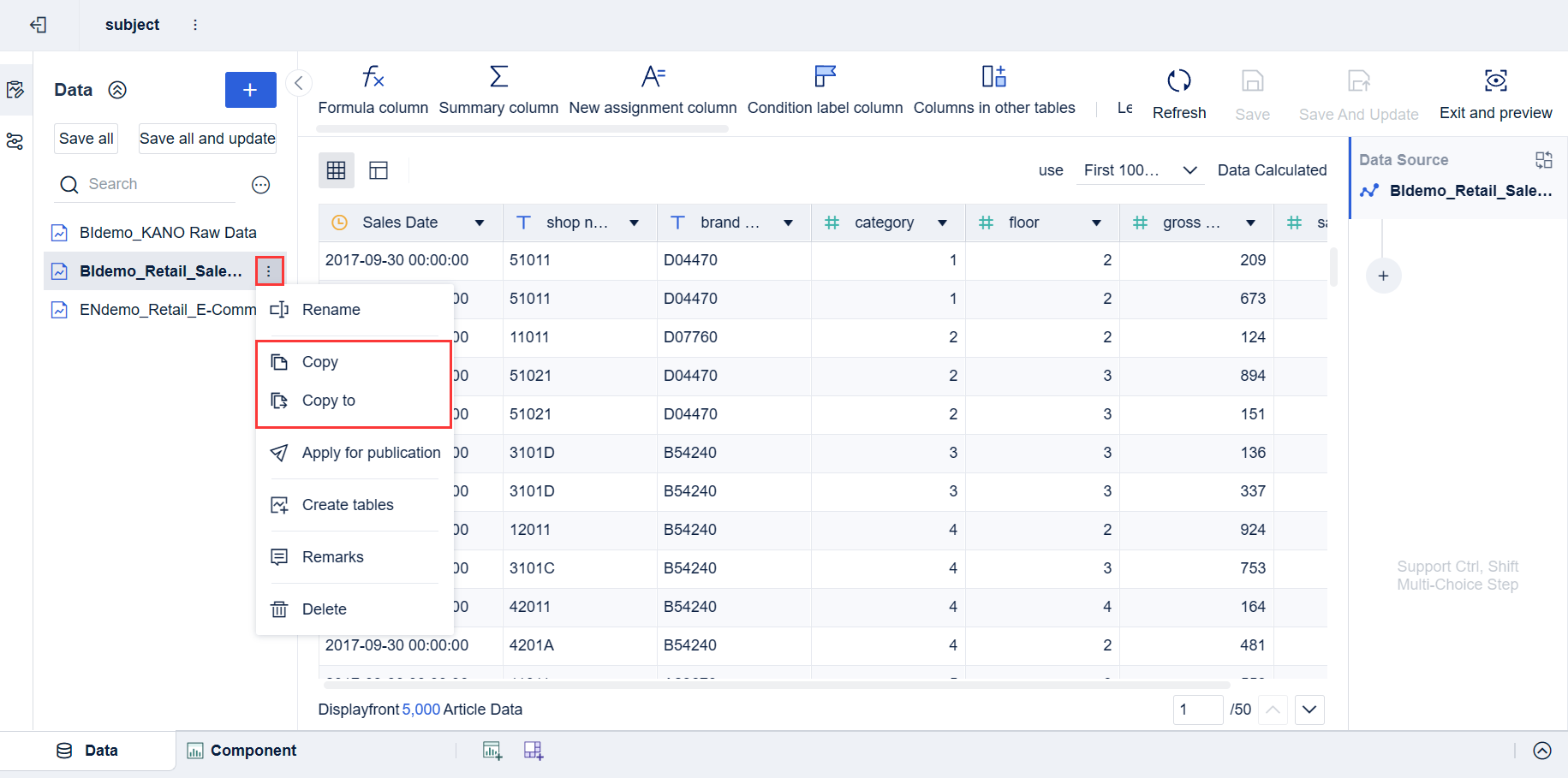Add a new chart from the bottom bar
This screenshot has height=778, width=1568.
[492, 750]
